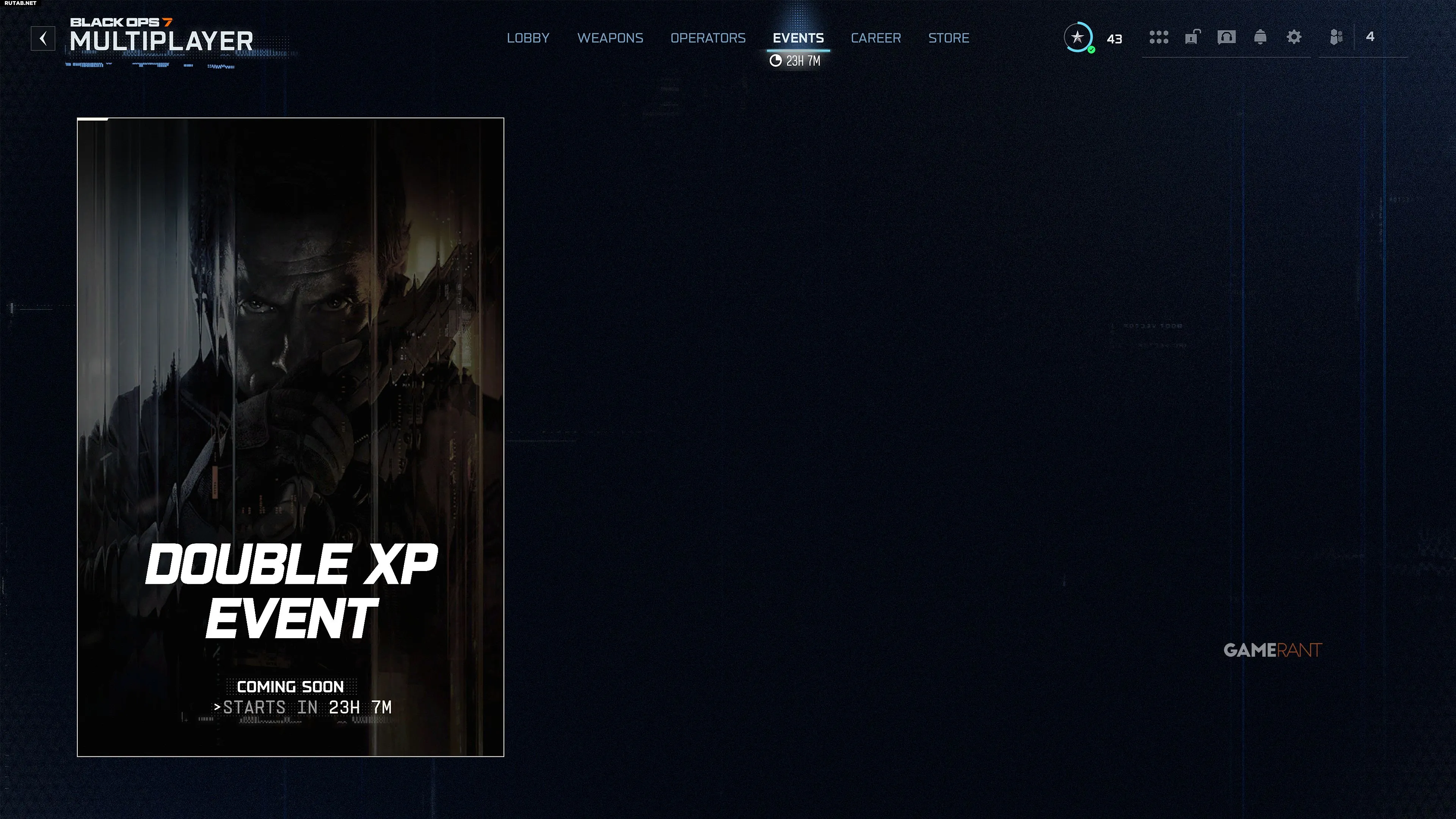
Task: Open the player rank star emblem
Action: (1077, 37)
